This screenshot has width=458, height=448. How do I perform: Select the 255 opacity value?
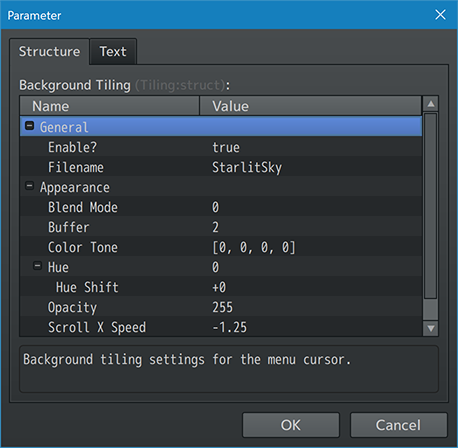click(222, 307)
